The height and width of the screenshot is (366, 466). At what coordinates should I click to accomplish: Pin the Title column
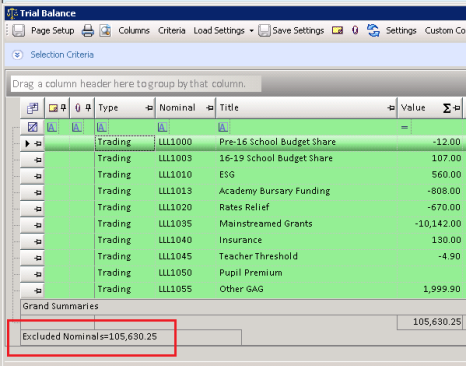tap(391, 108)
